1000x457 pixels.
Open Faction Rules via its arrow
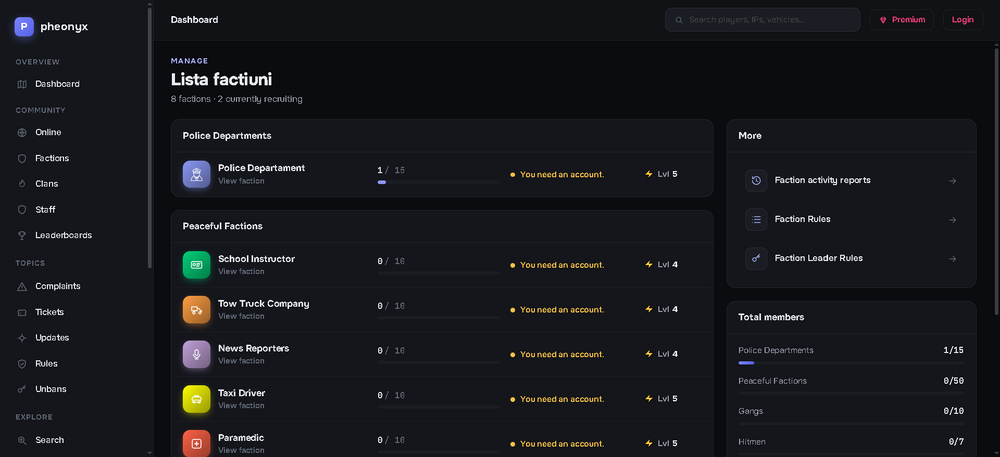tap(952, 220)
